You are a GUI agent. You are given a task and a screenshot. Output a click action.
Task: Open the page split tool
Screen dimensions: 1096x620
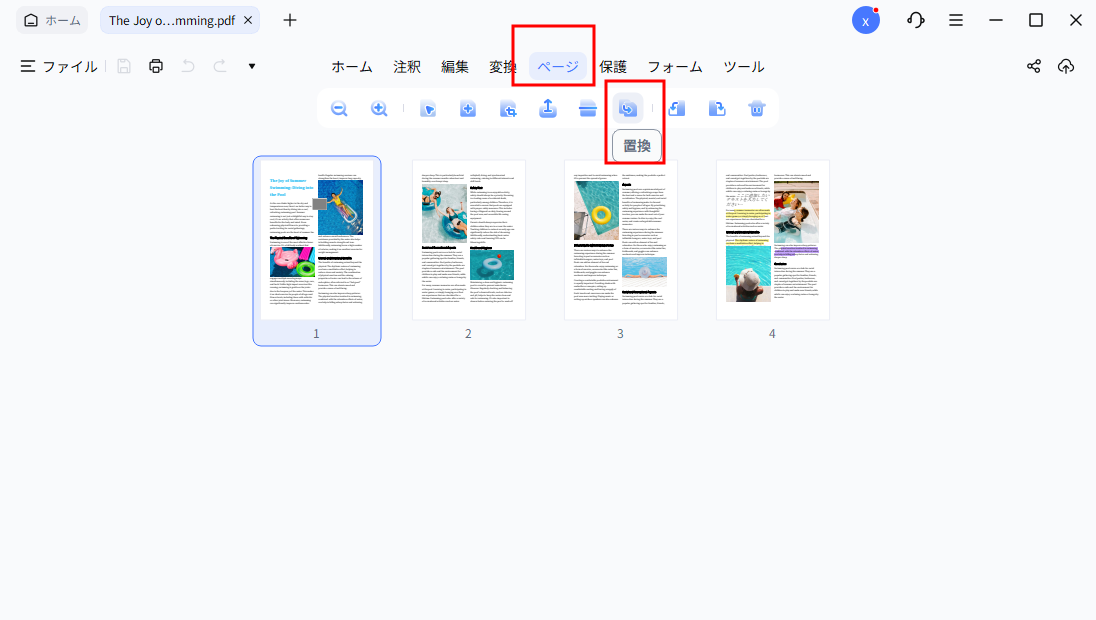coord(587,108)
